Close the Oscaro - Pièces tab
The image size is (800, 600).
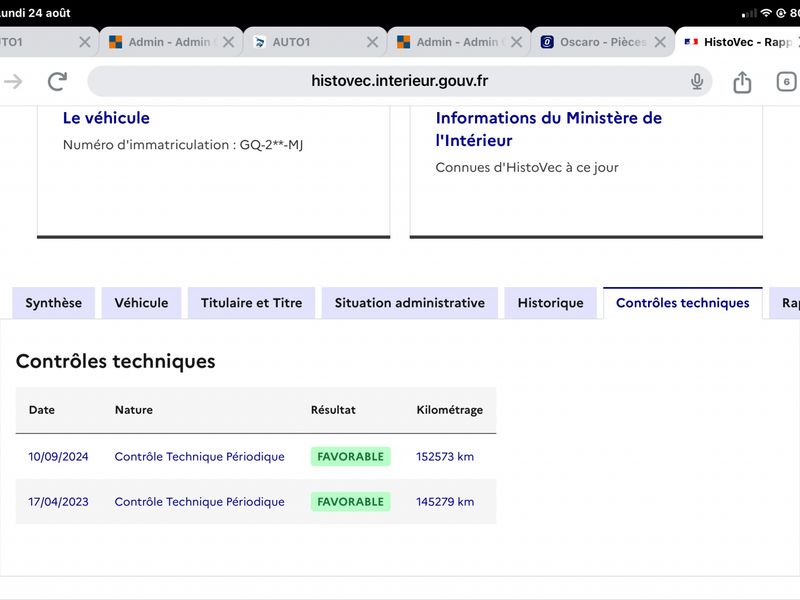point(660,42)
